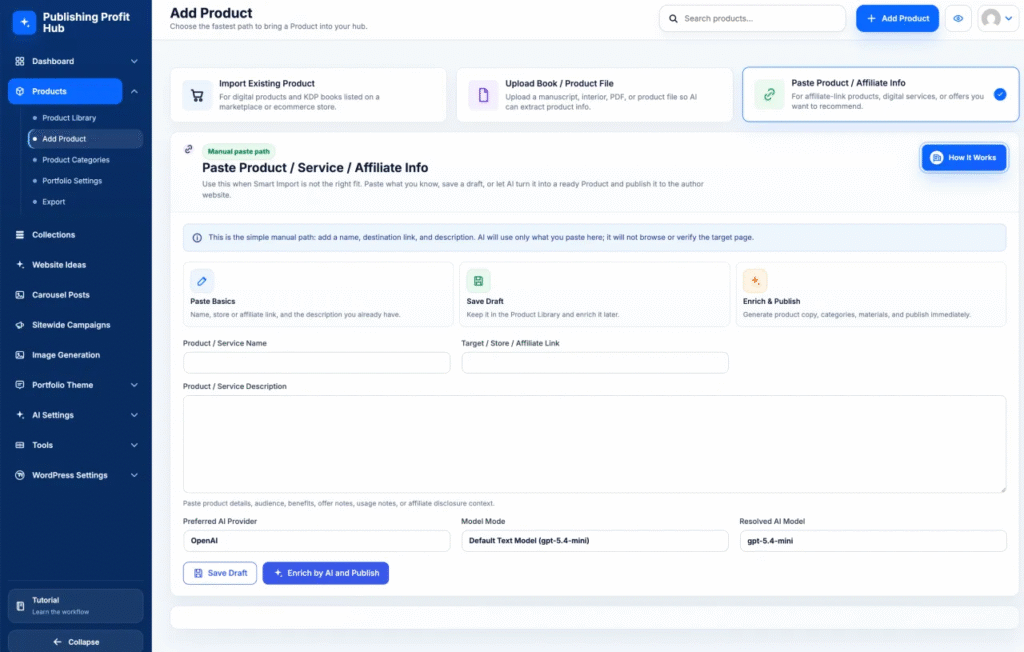Open the Model Mode dropdown

(595, 541)
